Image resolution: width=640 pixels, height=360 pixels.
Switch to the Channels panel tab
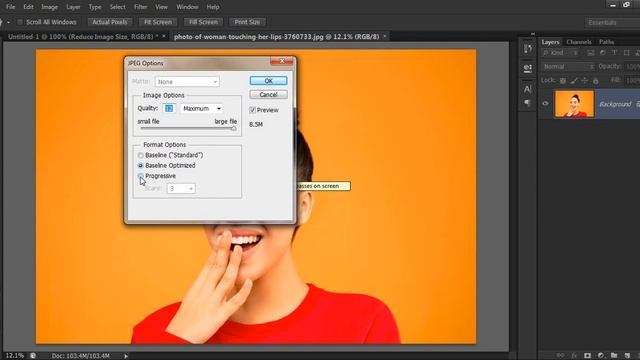(x=579, y=42)
